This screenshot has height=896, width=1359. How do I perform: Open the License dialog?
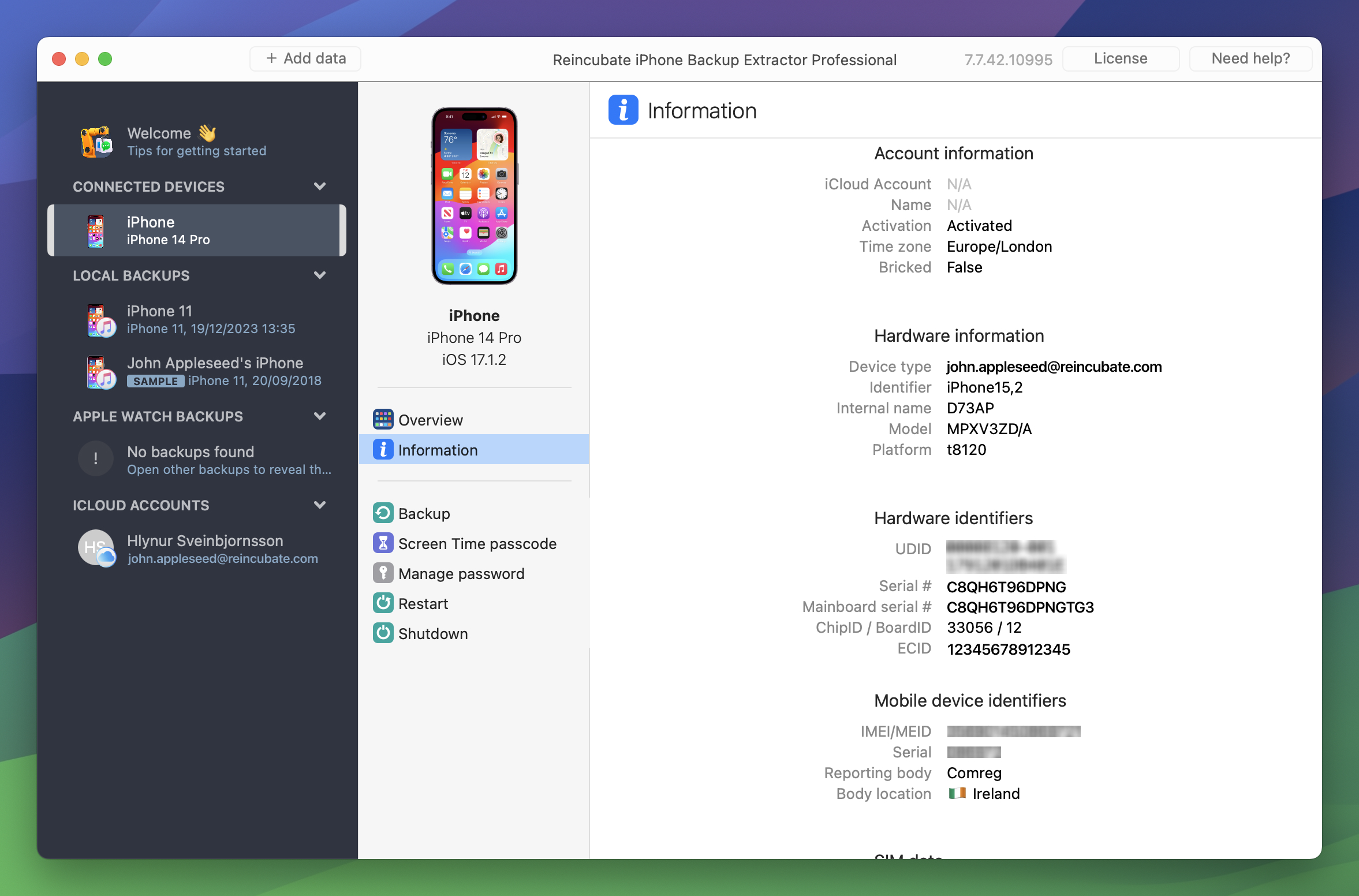point(1119,58)
